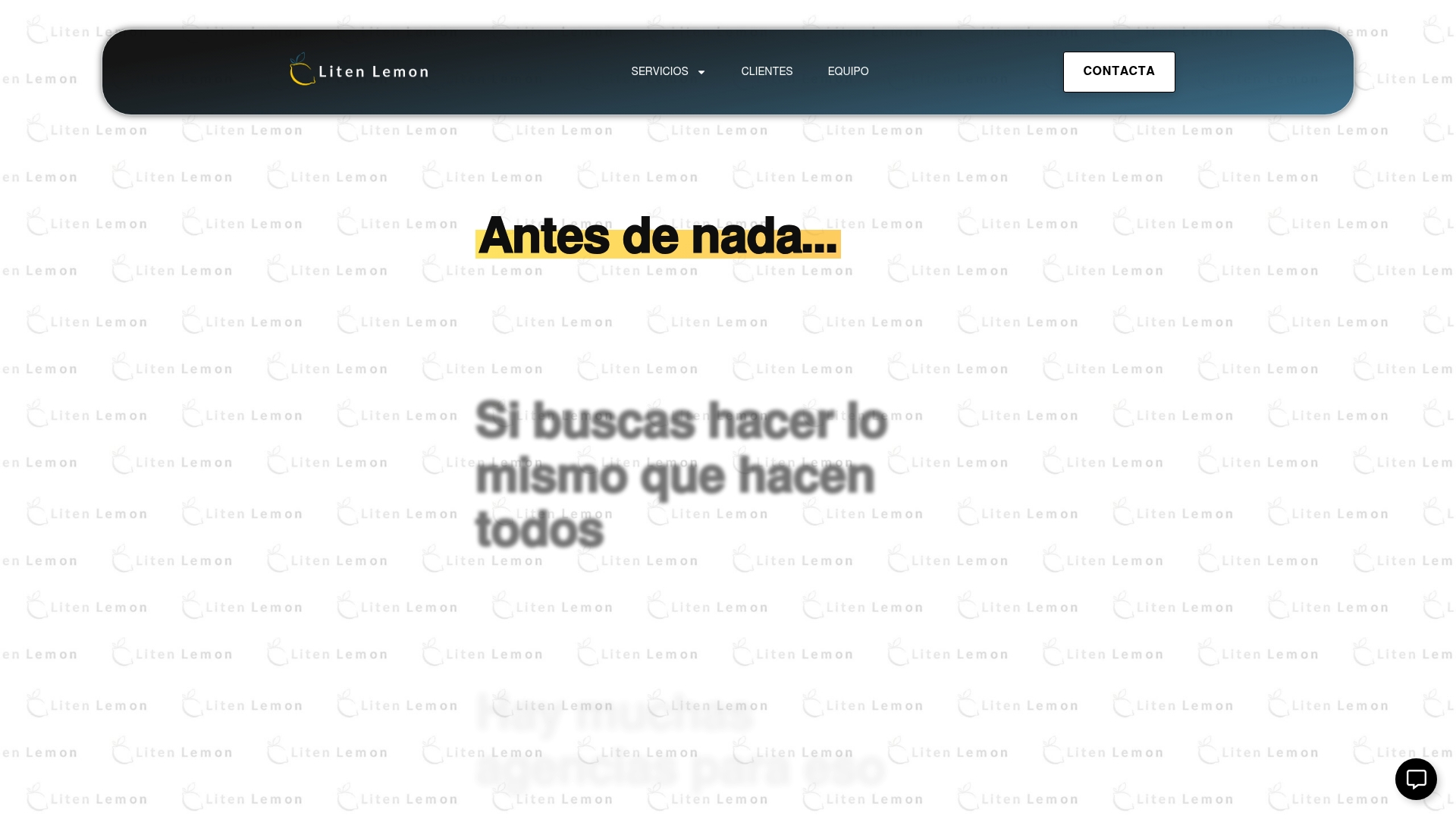This screenshot has height=819, width=1456.
Task: Click inside the dark navigation header bar
Action: (x=531, y=72)
